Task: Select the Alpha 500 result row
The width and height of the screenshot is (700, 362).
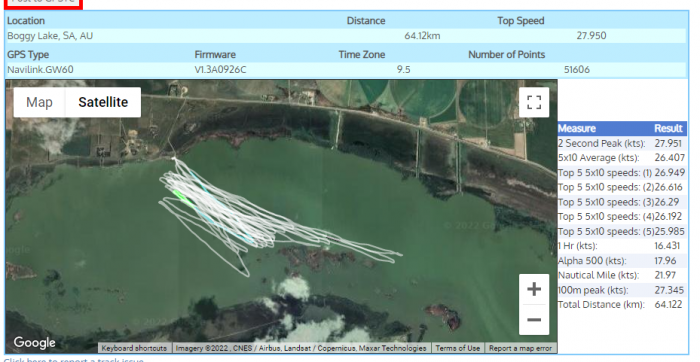Action: pyautogui.click(x=622, y=261)
